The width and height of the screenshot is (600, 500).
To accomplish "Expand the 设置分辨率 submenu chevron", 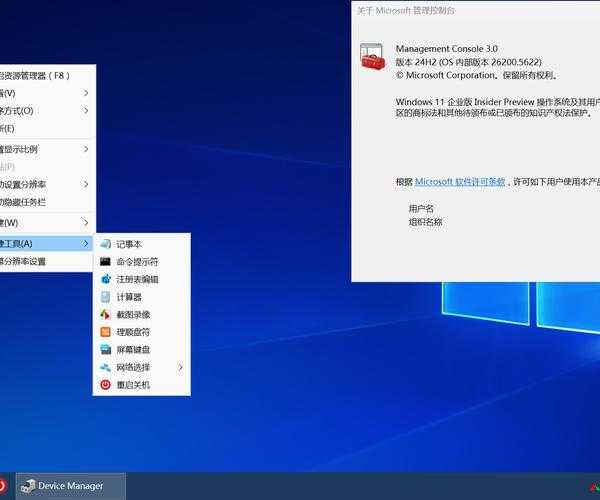I will pyautogui.click(x=86, y=184).
